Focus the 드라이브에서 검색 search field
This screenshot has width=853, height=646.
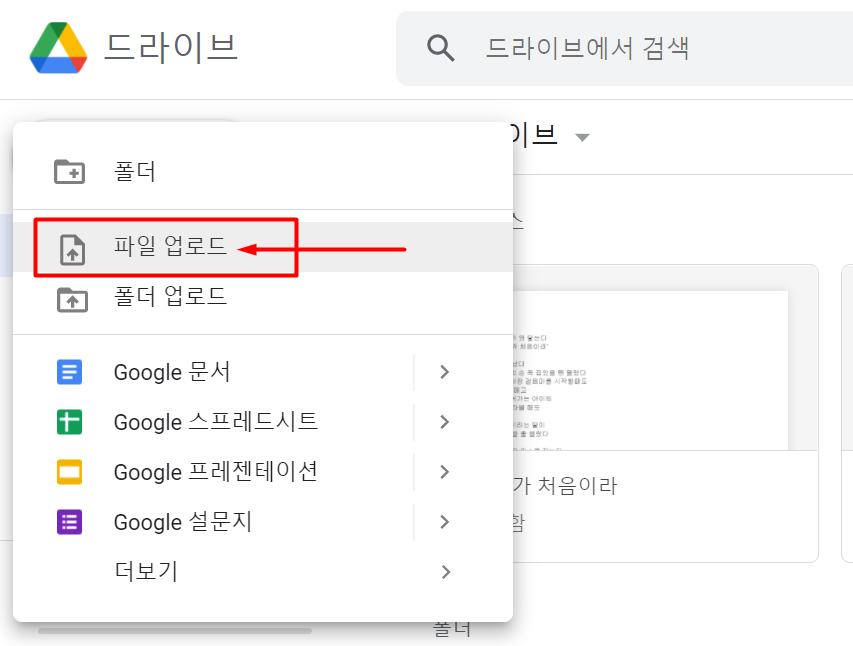coord(626,48)
